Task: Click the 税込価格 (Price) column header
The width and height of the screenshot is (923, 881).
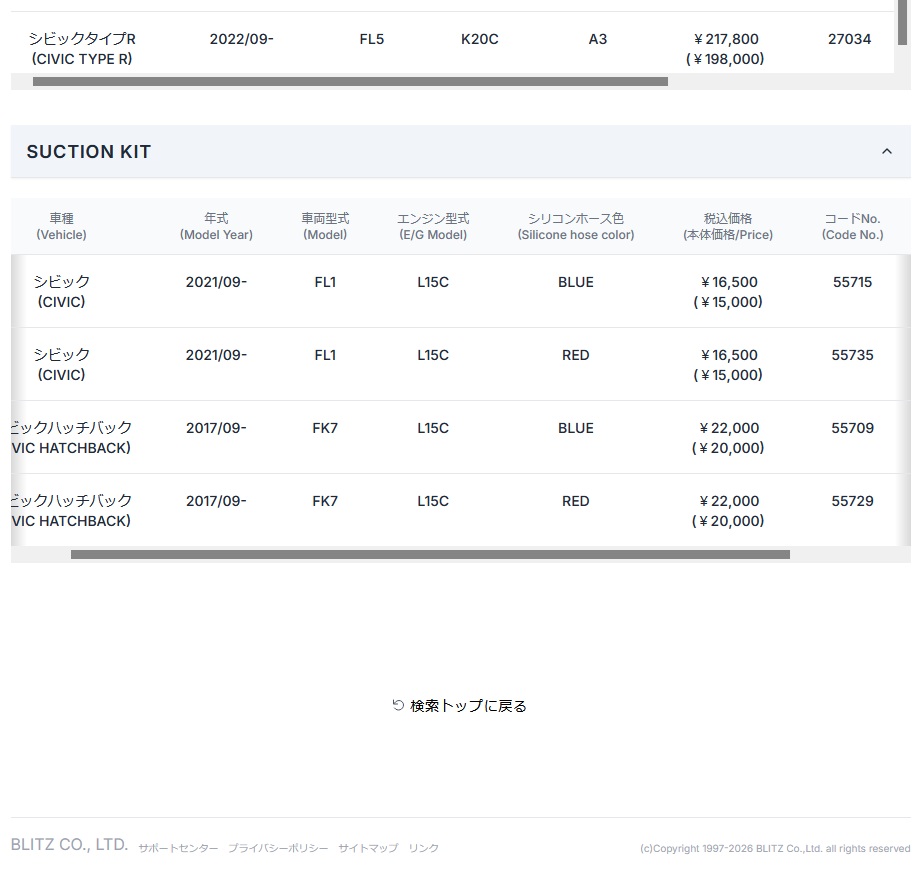Action: (x=728, y=227)
